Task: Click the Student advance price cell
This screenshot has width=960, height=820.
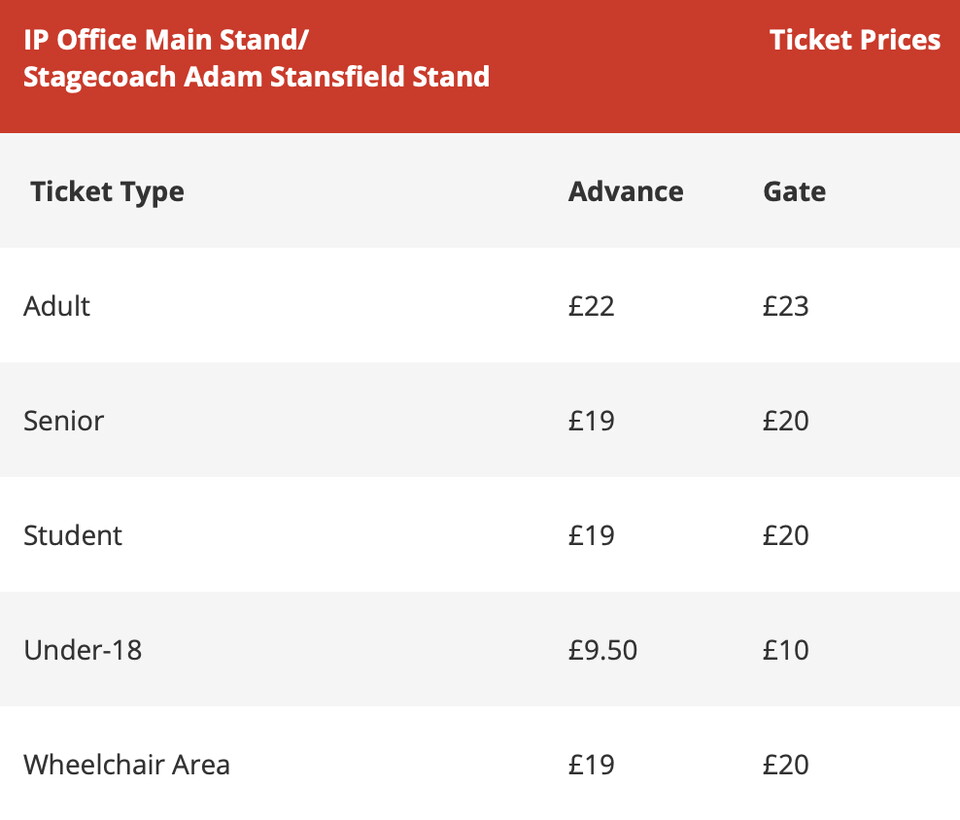Action: [591, 535]
